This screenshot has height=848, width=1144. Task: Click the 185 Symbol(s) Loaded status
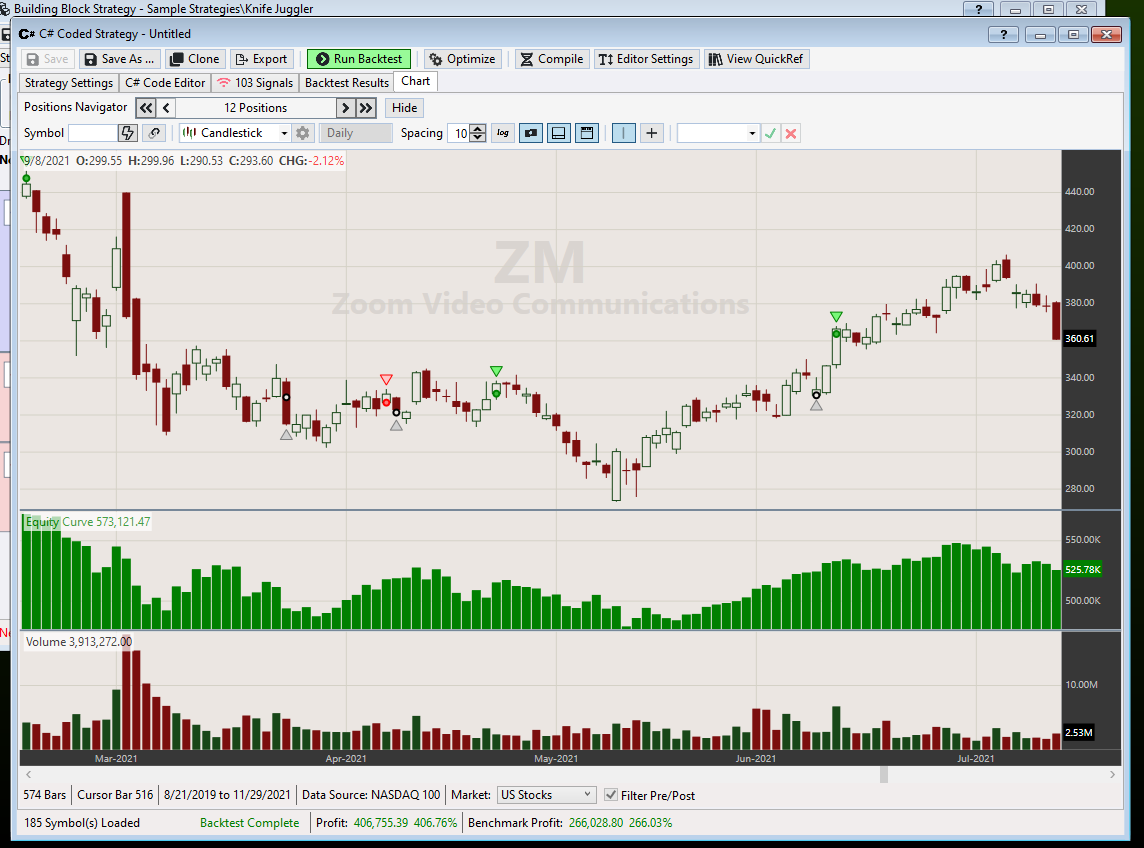82,822
